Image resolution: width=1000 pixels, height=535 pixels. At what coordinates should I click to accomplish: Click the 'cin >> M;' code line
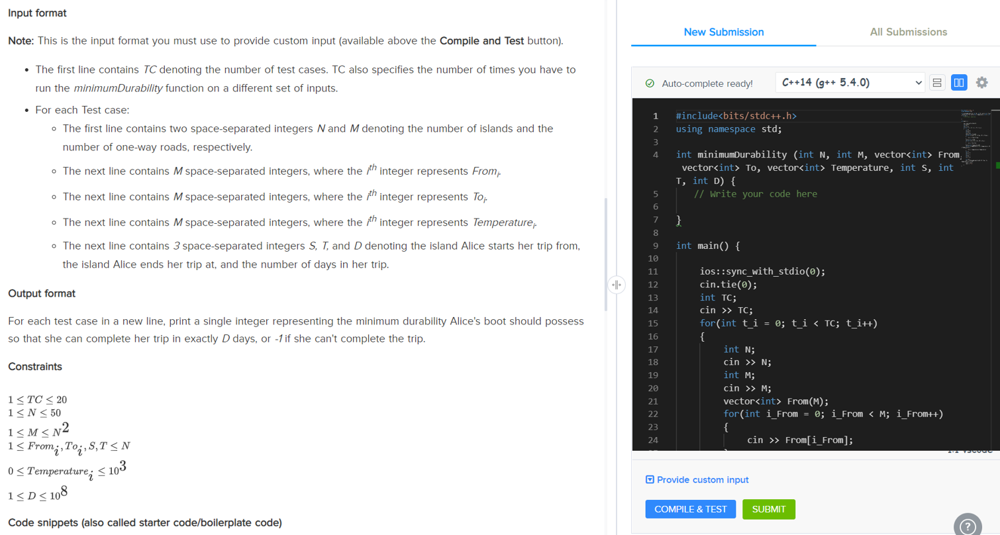click(x=747, y=388)
